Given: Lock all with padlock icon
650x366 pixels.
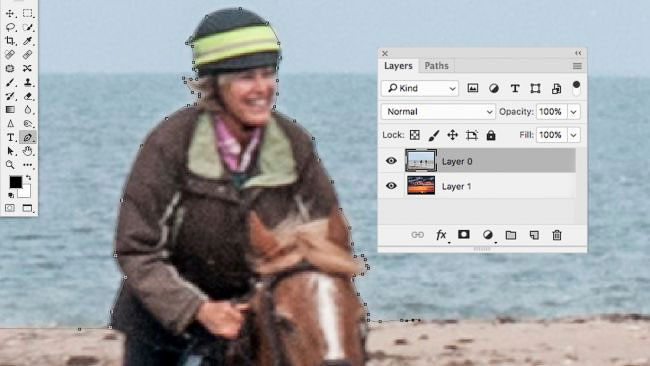Looking at the screenshot, I should (x=491, y=135).
